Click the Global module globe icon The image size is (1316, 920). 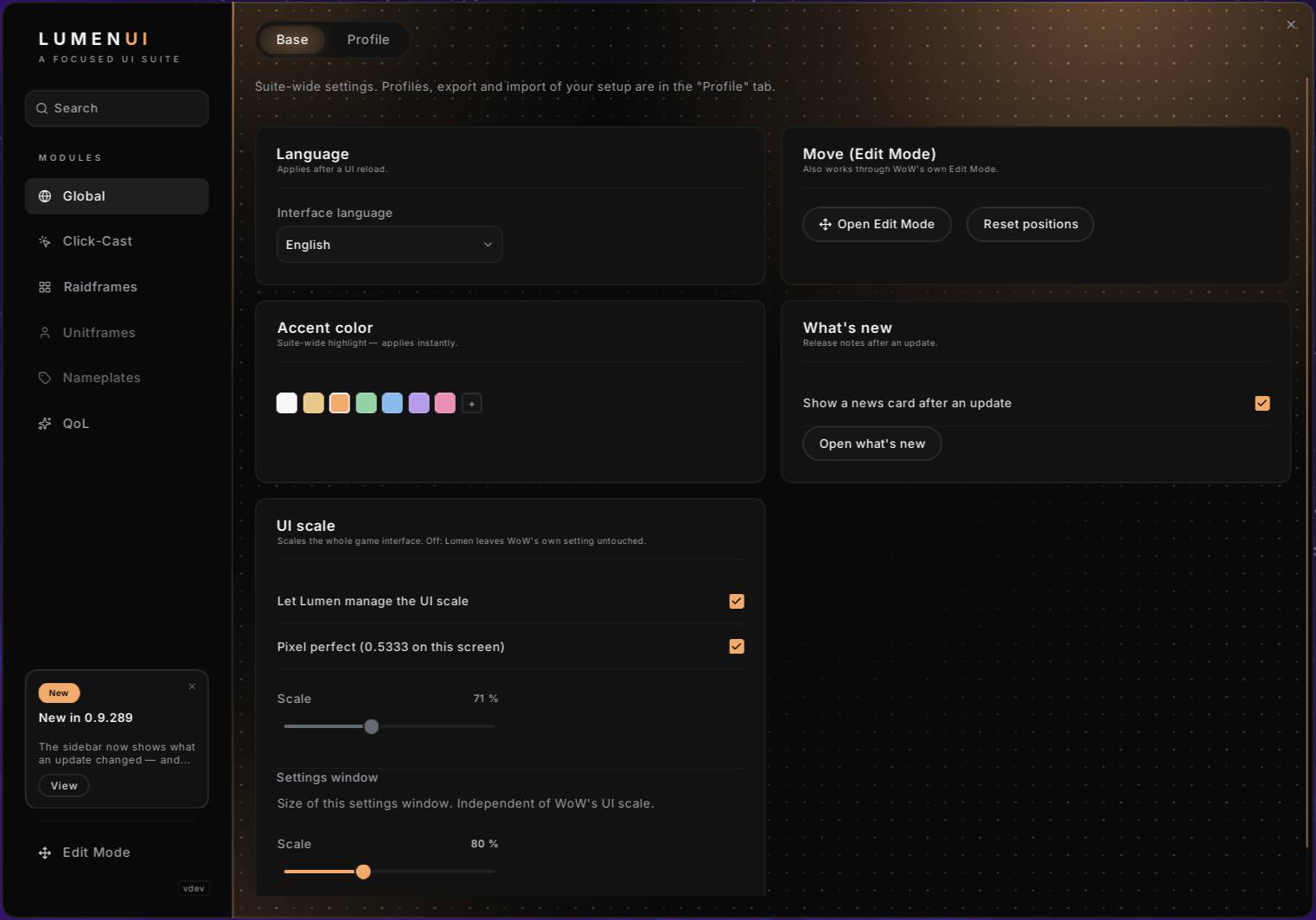(45, 196)
